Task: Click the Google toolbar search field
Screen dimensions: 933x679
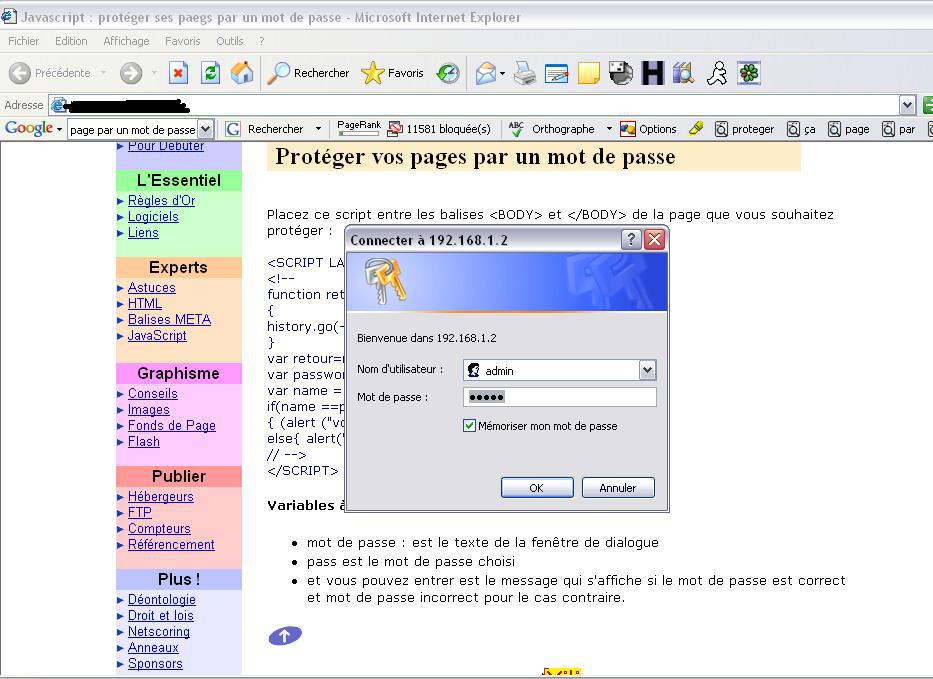Action: pyautogui.click(x=133, y=129)
